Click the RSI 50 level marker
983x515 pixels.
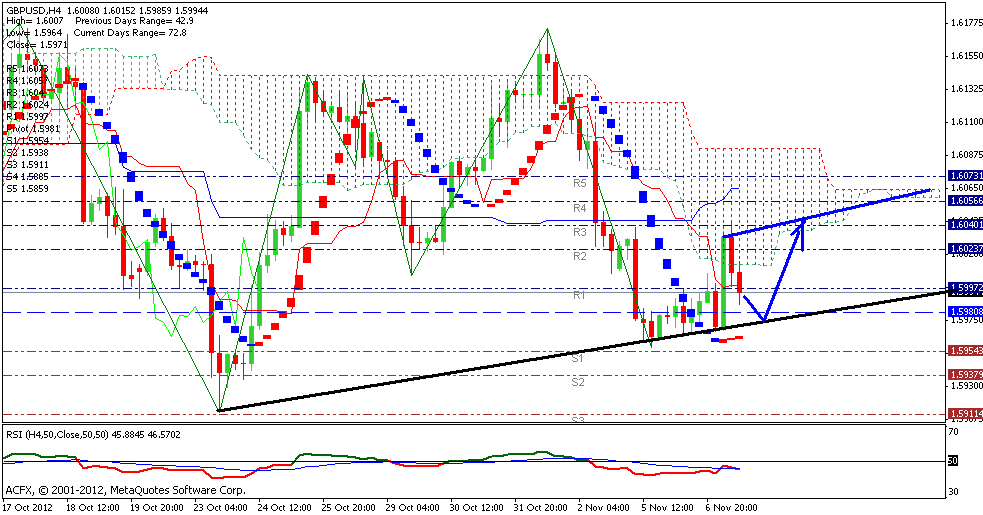pos(953,461)
